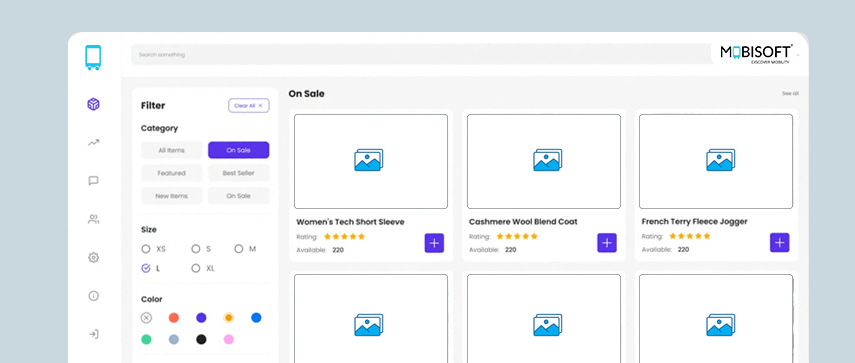Choose the gray-blue color swatch
This screenshot has width=855, height=363.
(x=174, y=340)
